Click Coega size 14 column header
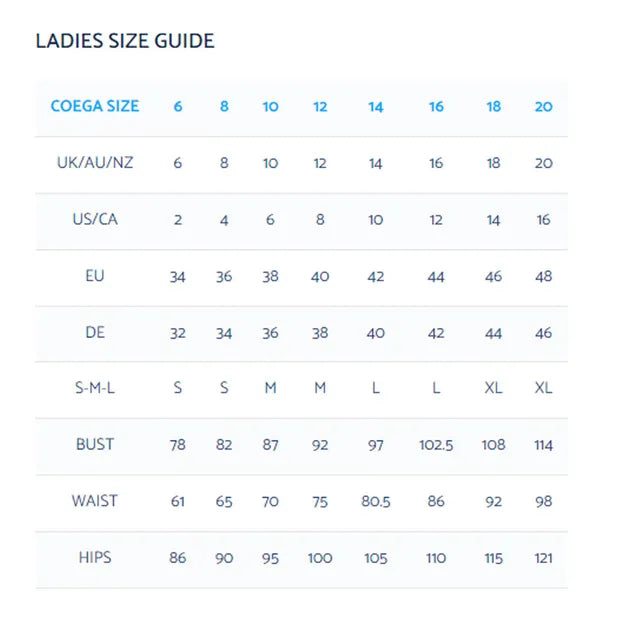Viewport: 640px width, 640px height. pos(376,107)
